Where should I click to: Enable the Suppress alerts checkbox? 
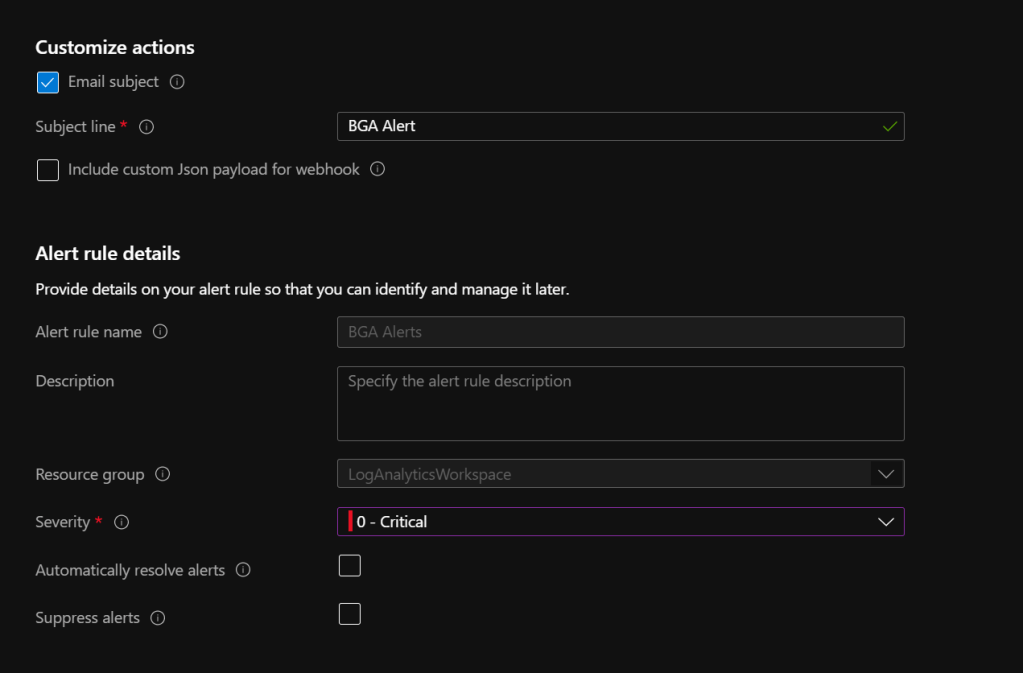pos(349,614)
